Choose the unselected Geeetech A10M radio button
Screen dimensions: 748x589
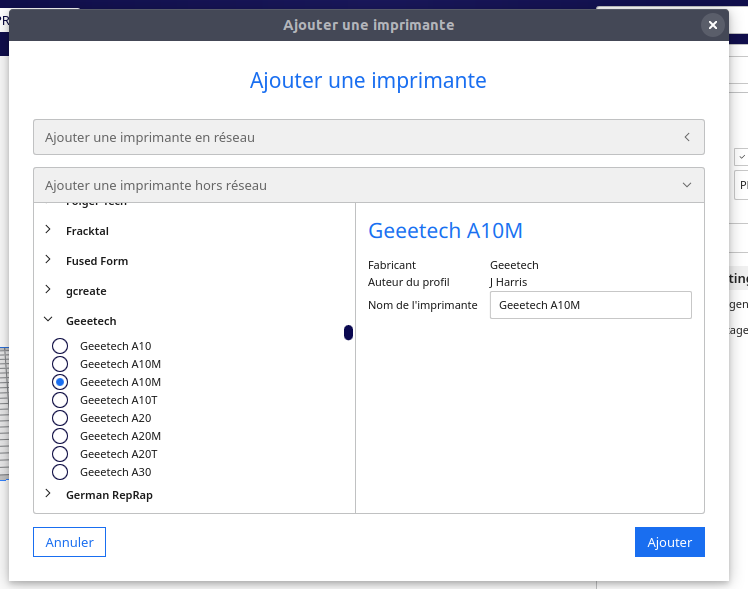pyautogui.click(x=60, y=364)
